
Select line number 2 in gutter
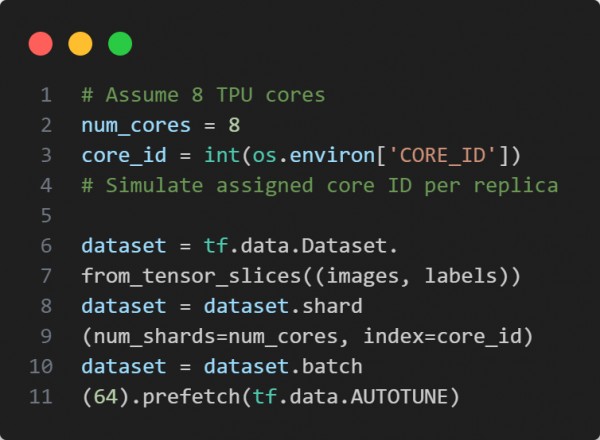pos(46,125)
